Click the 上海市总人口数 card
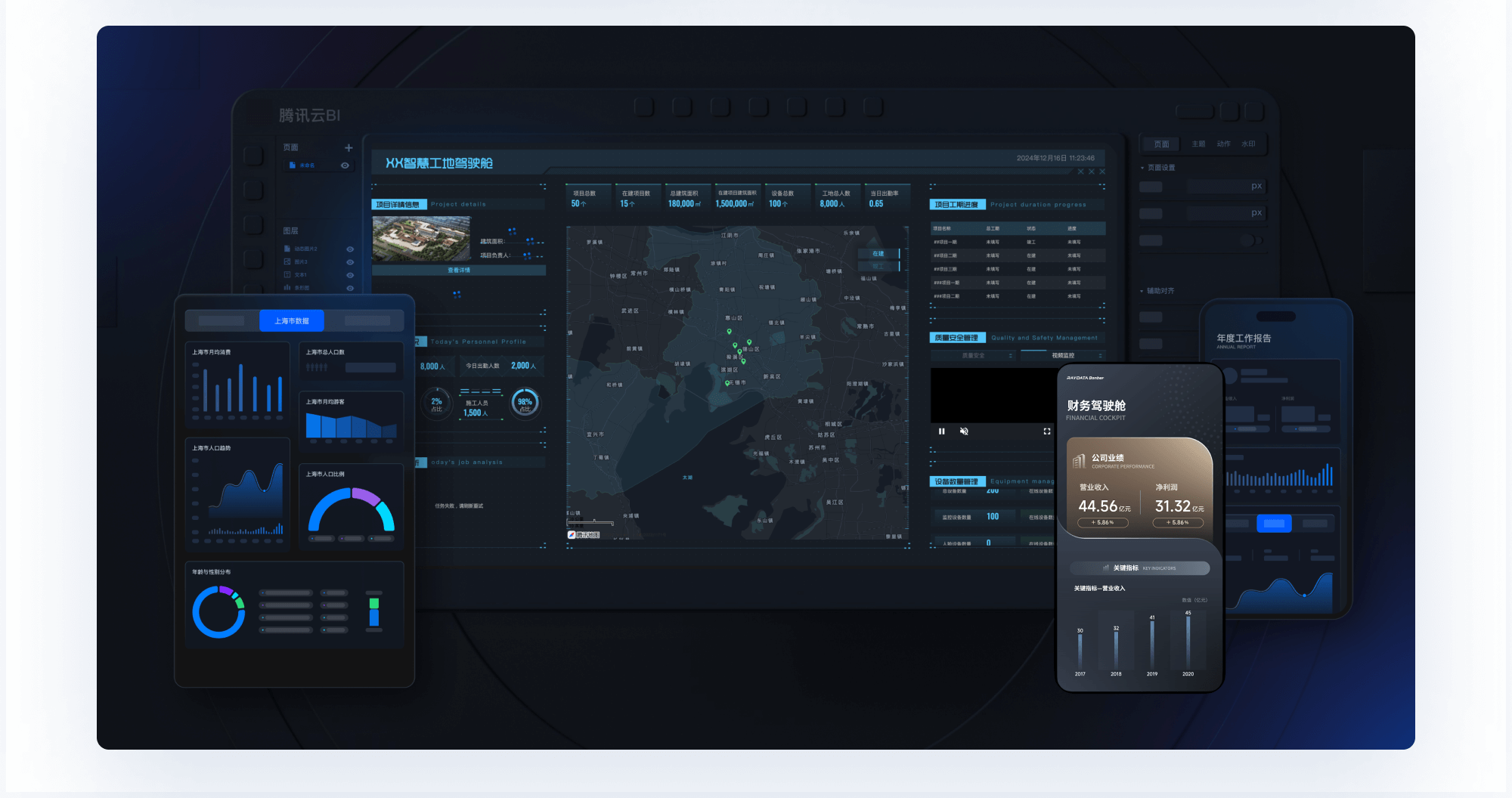Image resolution: width=1512 pixels, height=798 pixels. coord(351,361)
